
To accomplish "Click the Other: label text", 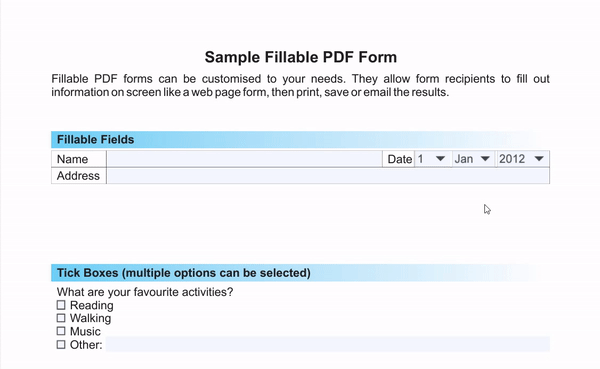I will click(x=86, y=345).
